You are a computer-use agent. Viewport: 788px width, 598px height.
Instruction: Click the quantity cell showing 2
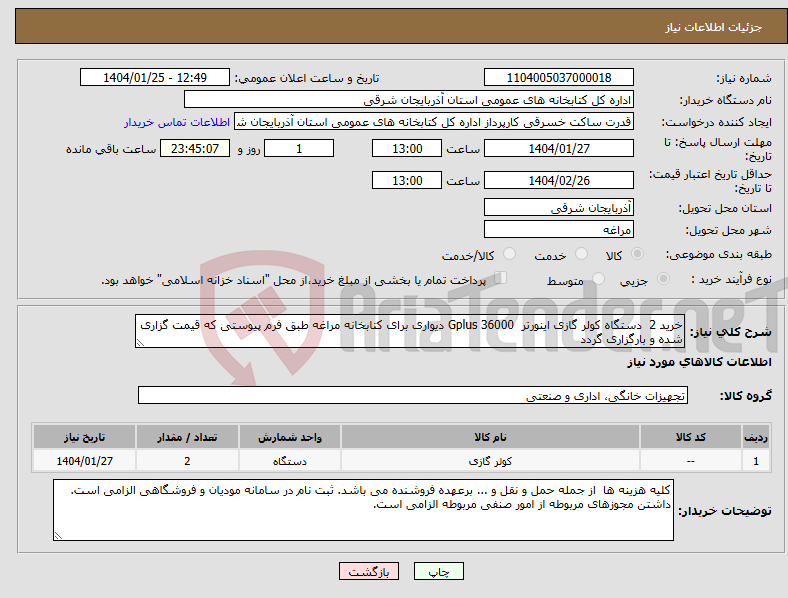point(187,460)
